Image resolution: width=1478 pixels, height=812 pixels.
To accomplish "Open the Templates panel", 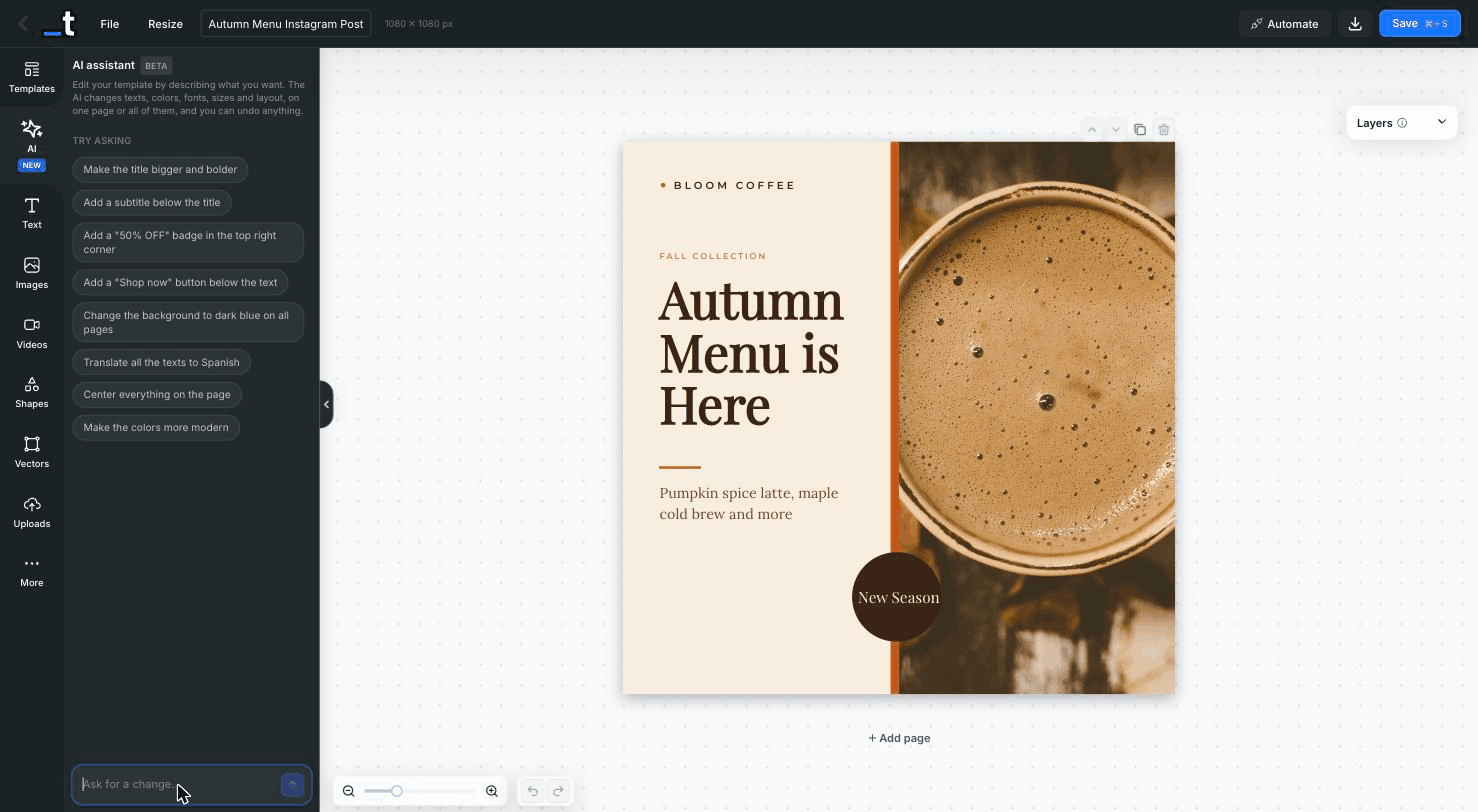I will [32, 77].
